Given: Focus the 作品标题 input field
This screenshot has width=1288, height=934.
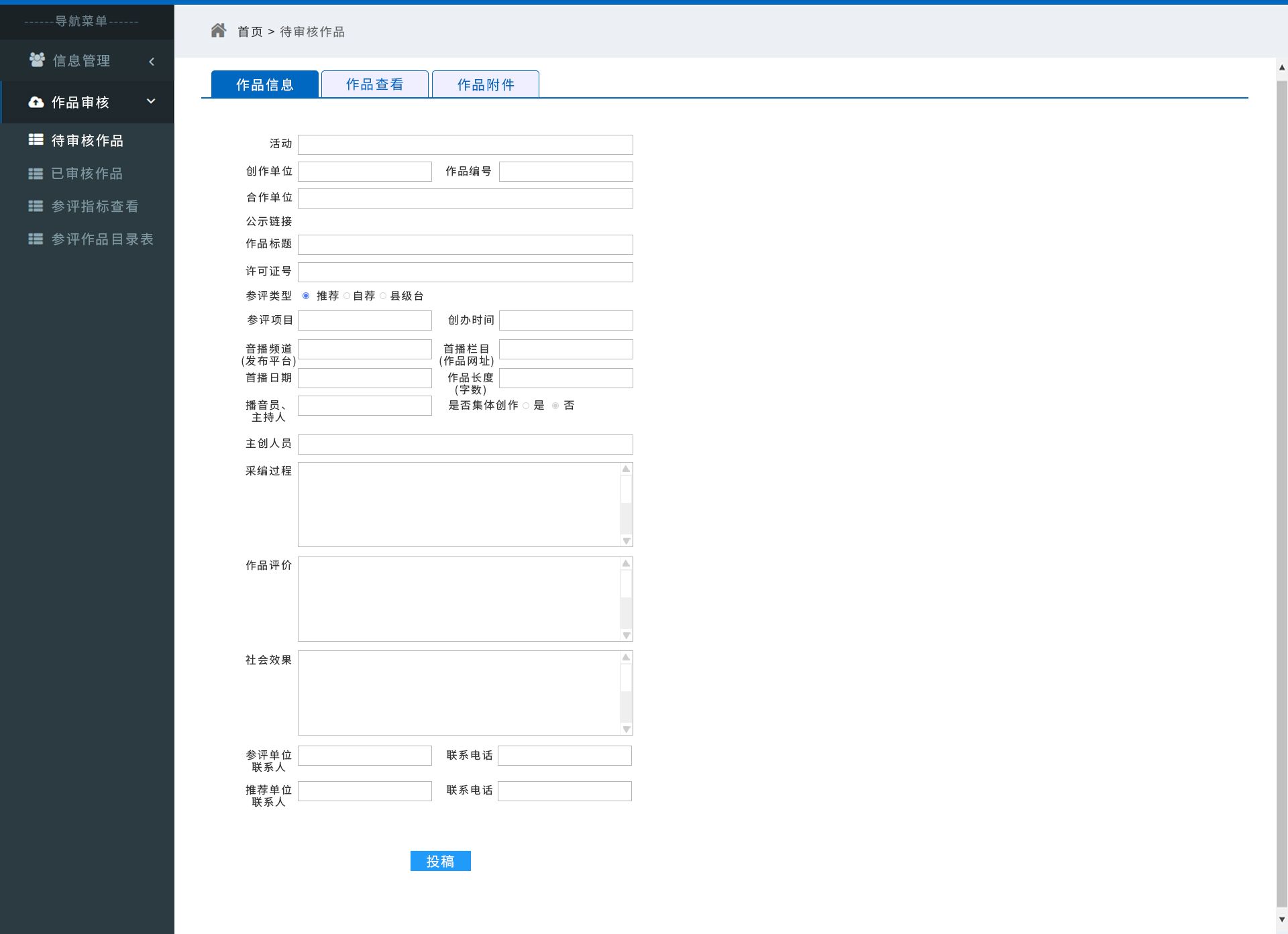Looking at the screenshot, I should 465,245.
